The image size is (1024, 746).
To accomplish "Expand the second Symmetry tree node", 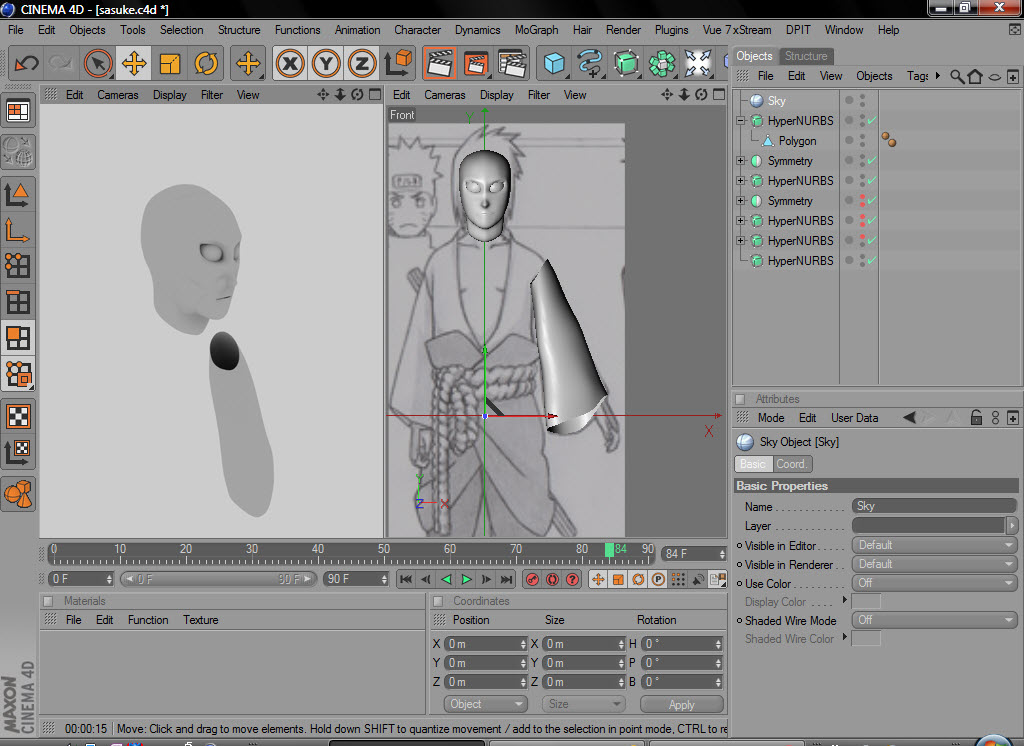I will [741, 201].
